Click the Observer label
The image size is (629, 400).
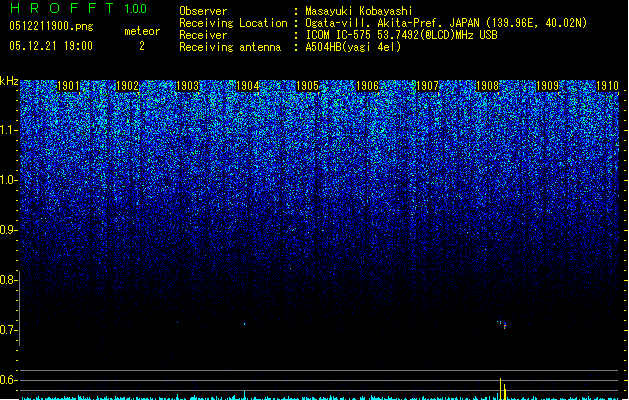click(203, 11)
